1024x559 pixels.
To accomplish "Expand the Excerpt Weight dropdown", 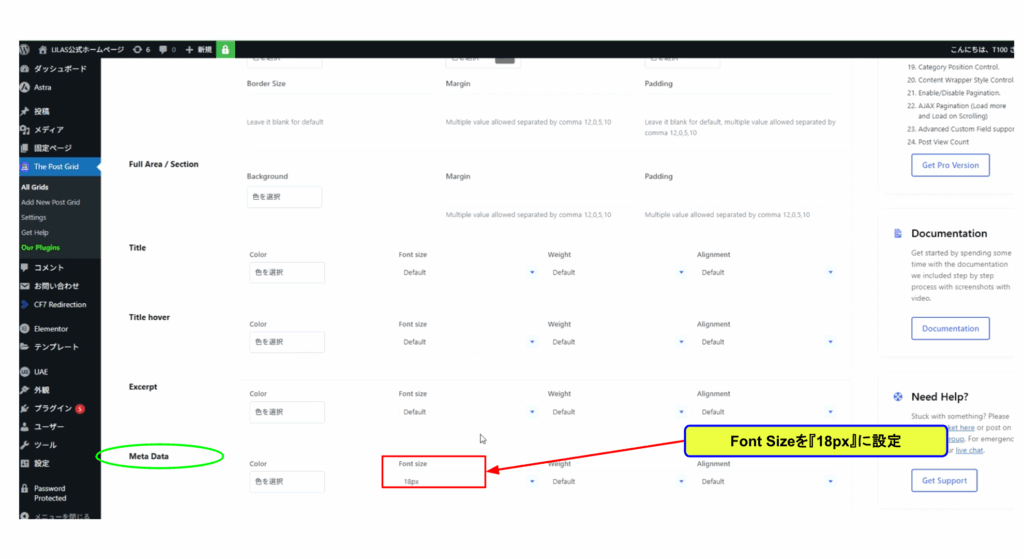I will pos(617,412).
